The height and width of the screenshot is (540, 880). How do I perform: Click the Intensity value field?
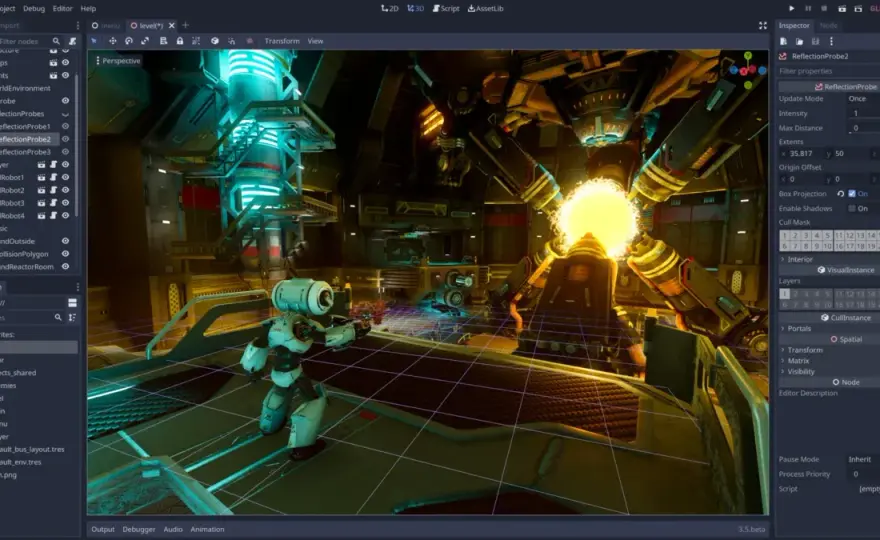tap(863, 113)
